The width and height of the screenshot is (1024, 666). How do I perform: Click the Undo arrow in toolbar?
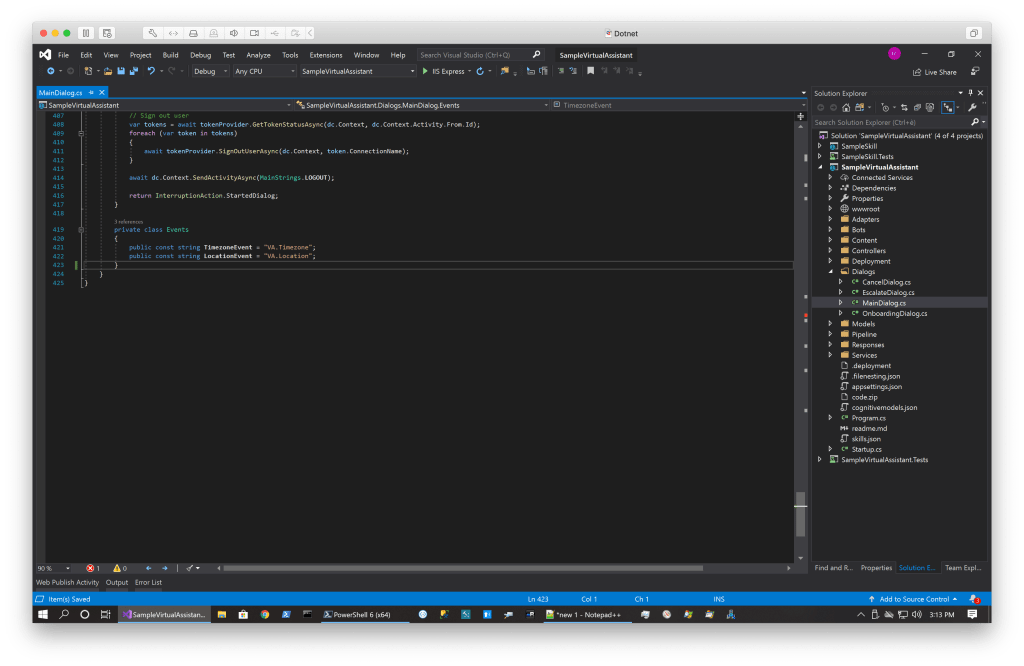(151, 72)
